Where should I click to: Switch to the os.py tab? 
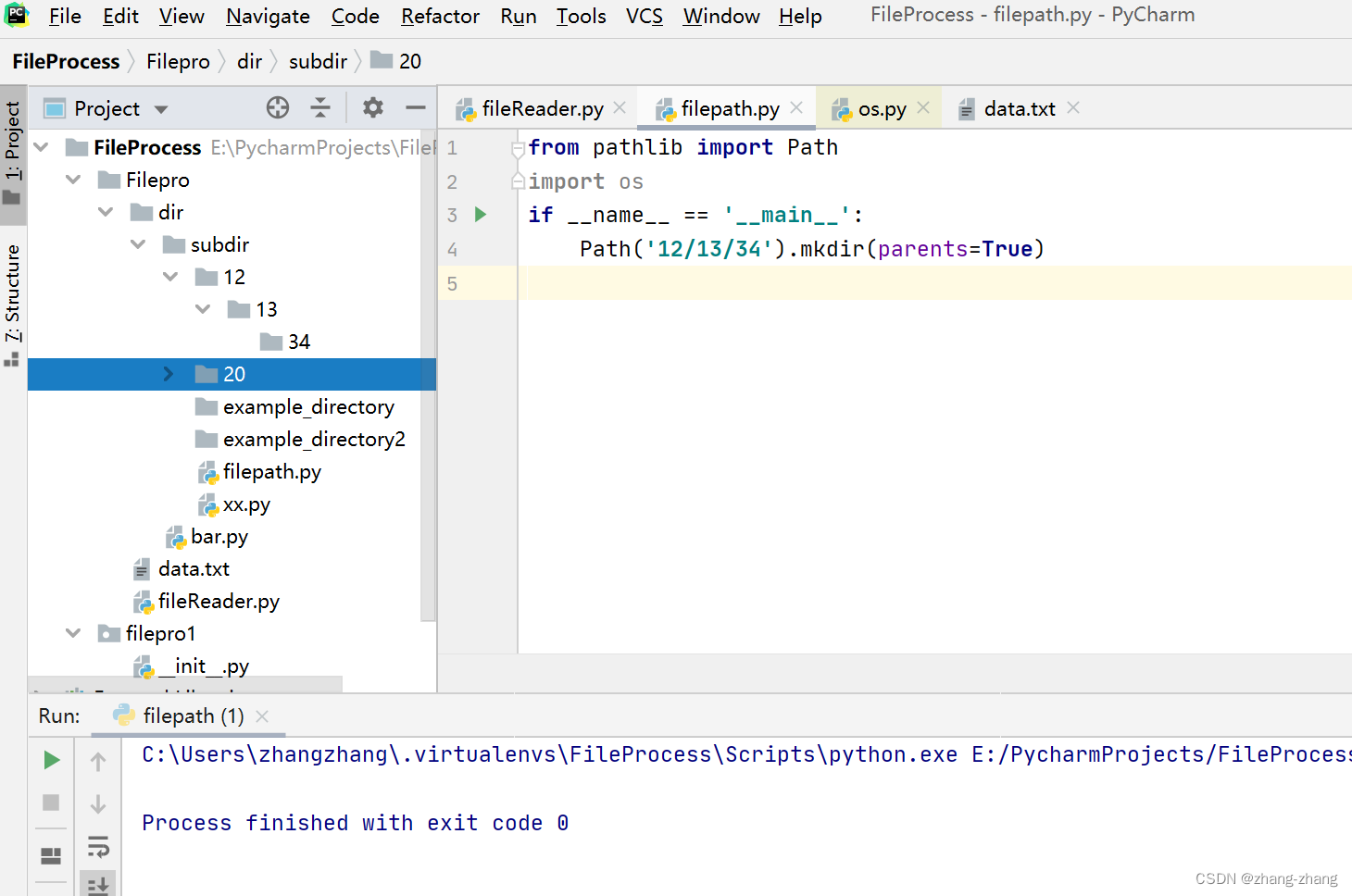[x=881, y=108]
